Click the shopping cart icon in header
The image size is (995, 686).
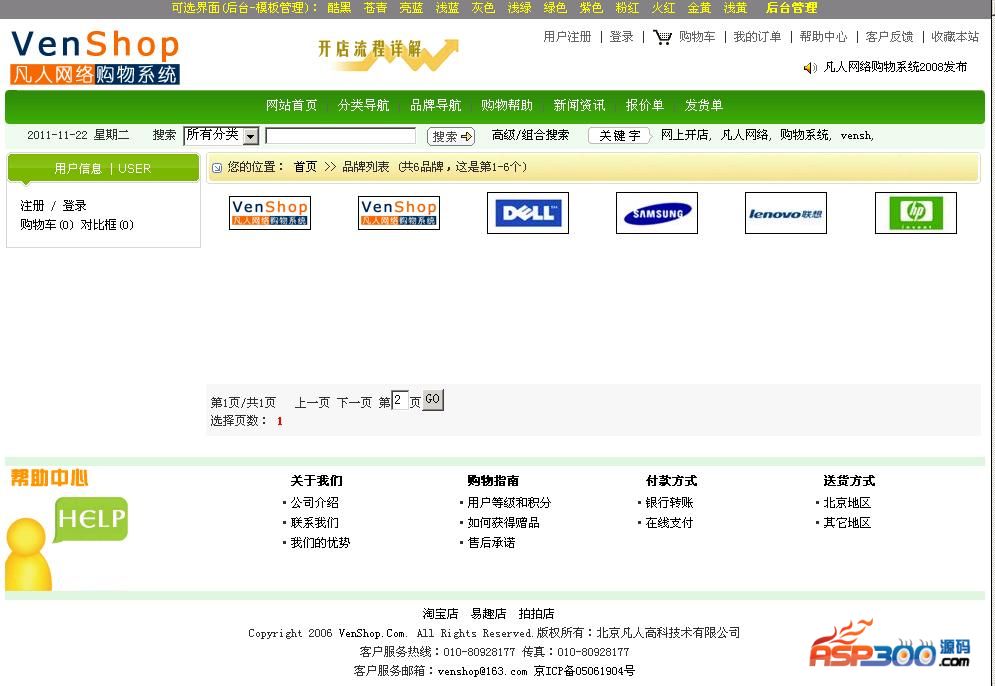pyautogui.click(x=662, y=37)
